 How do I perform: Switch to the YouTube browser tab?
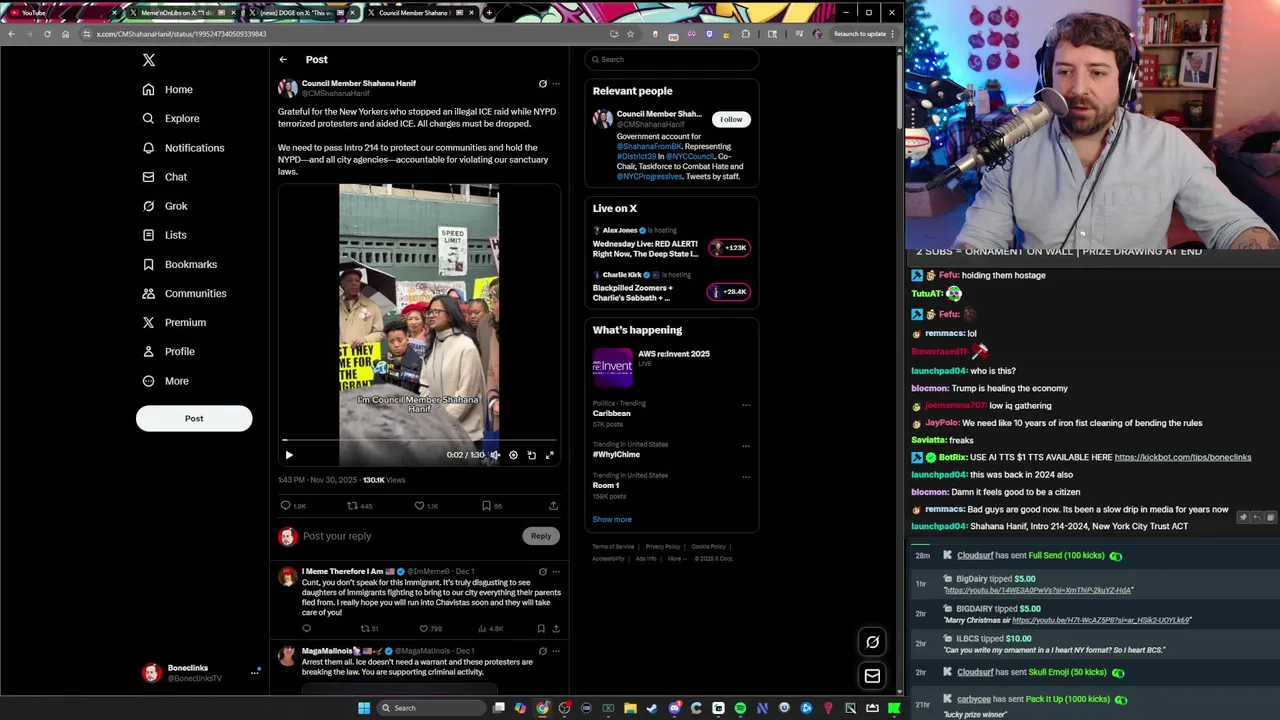(62, 13)
